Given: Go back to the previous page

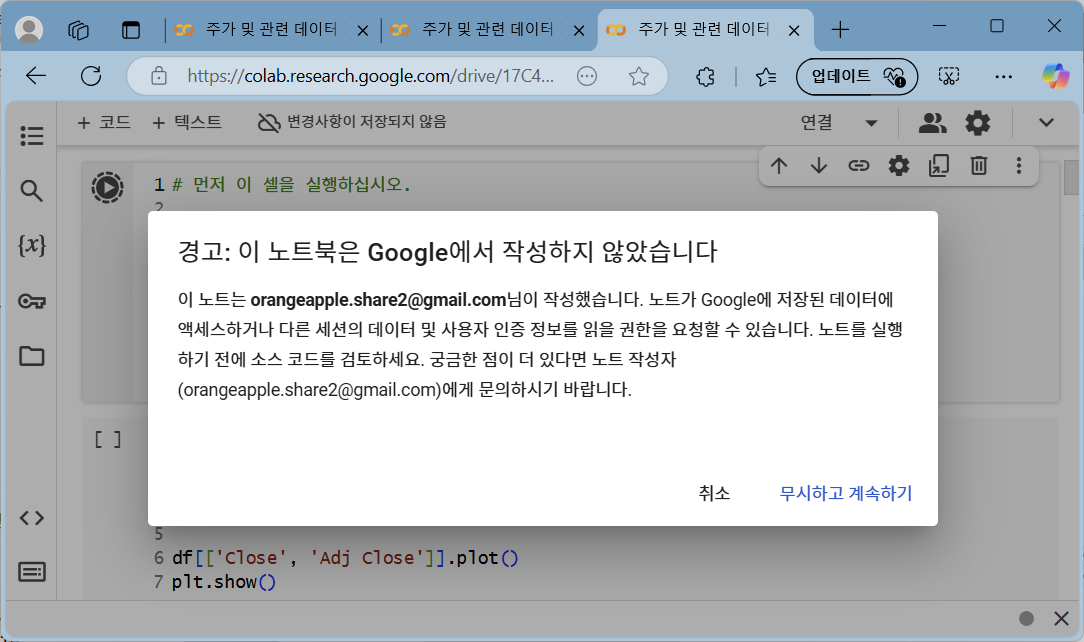Looking at the screenshot, I should click(36, 75).
